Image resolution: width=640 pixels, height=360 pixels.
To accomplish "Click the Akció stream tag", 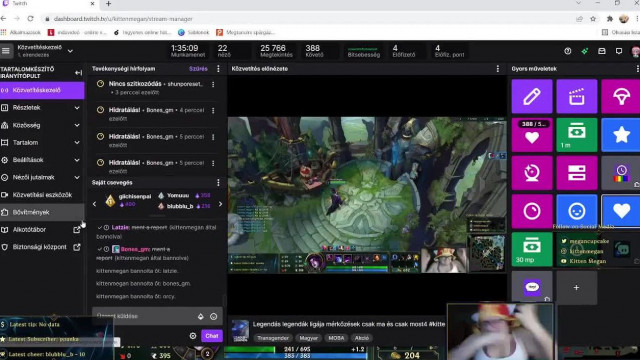I will tap(362, 338).
